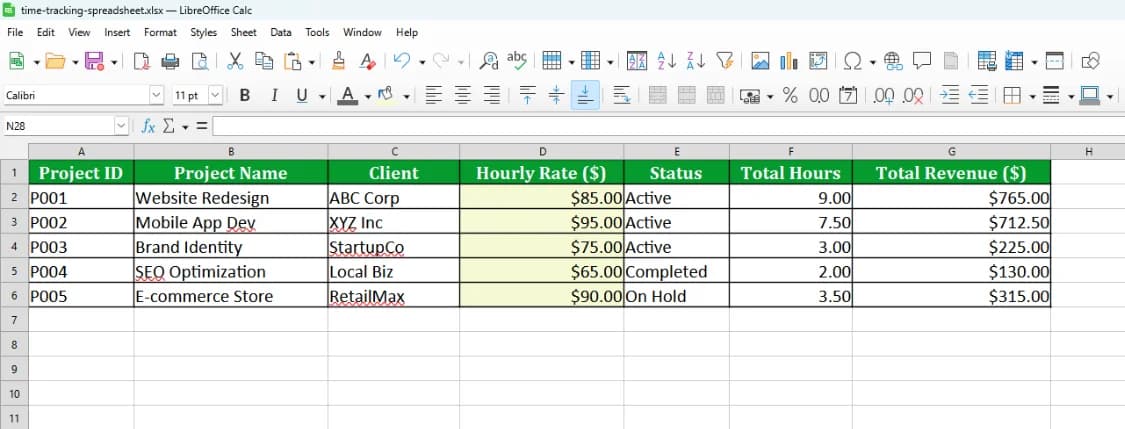Insert a hyperlink

tap(893, 61)
